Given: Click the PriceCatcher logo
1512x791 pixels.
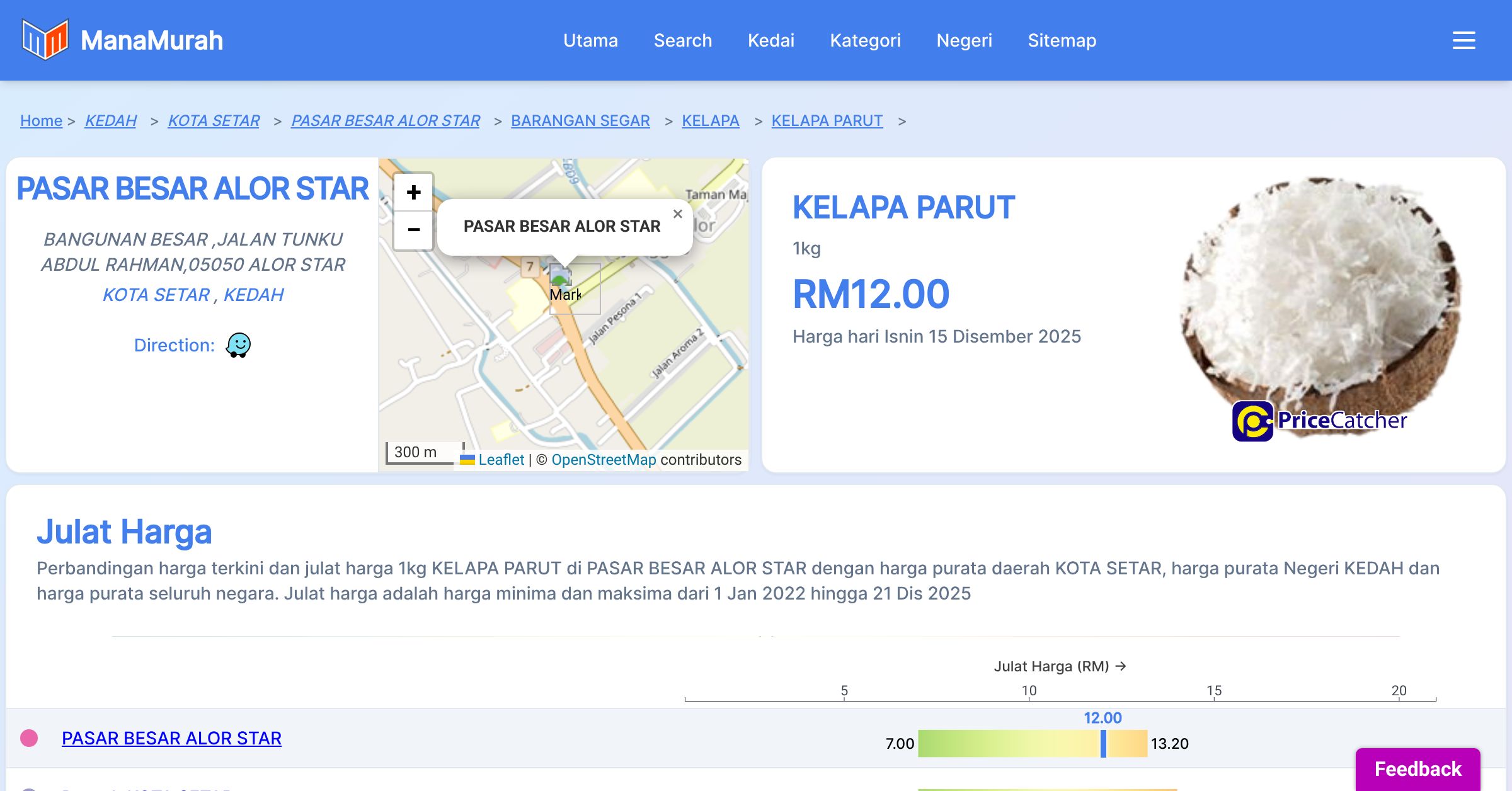Looking at the screenshot, I should [x=1320, y=421].
